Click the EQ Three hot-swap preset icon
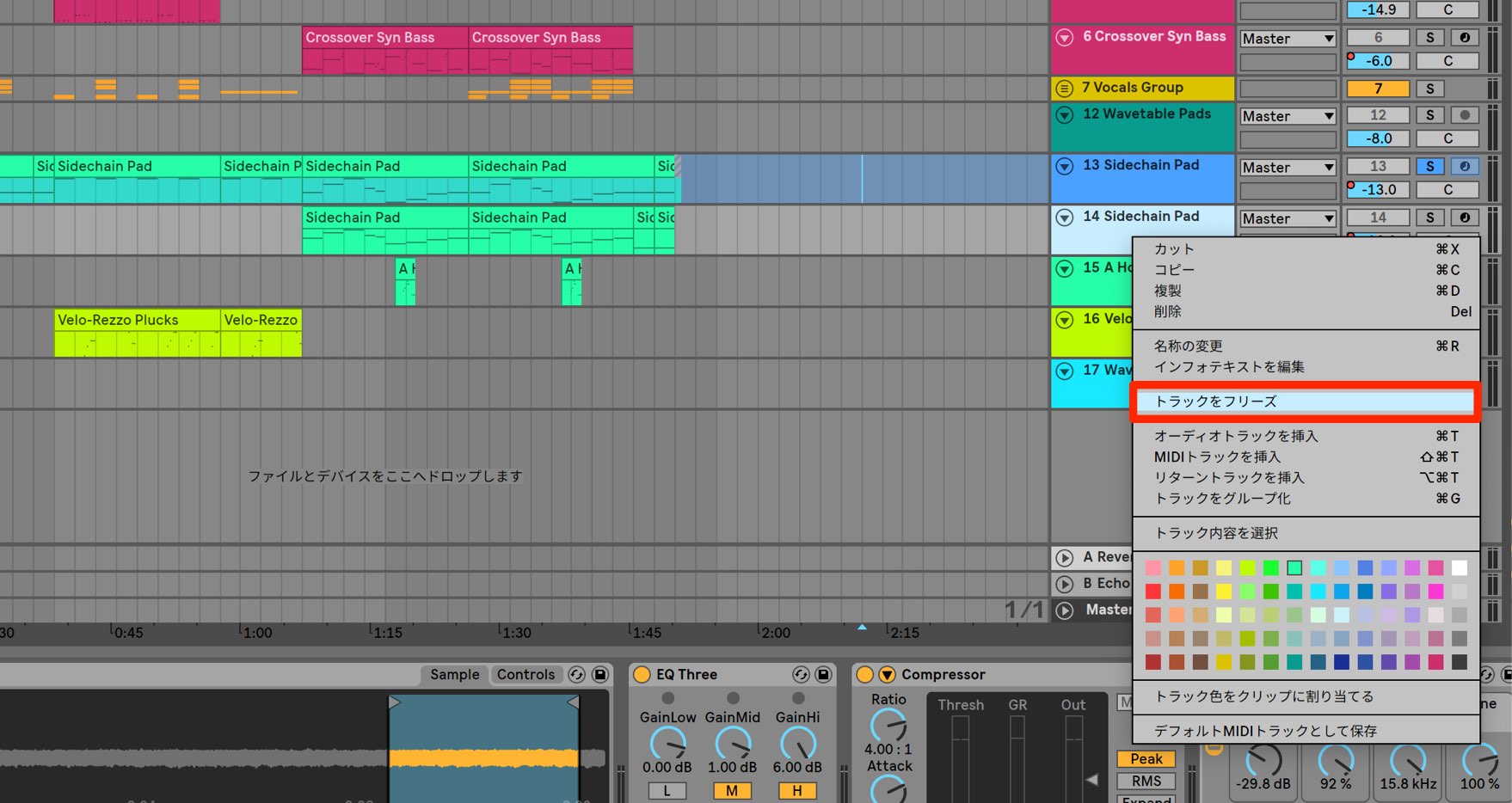This screenshot has height=803, width=1512. (x=801, y=675)
